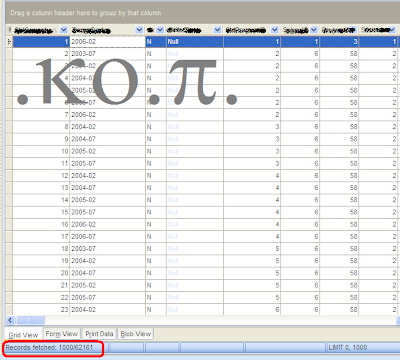400x360 pixels.
Task: Click the grid corner selector icon
Action: pos(9,30)
